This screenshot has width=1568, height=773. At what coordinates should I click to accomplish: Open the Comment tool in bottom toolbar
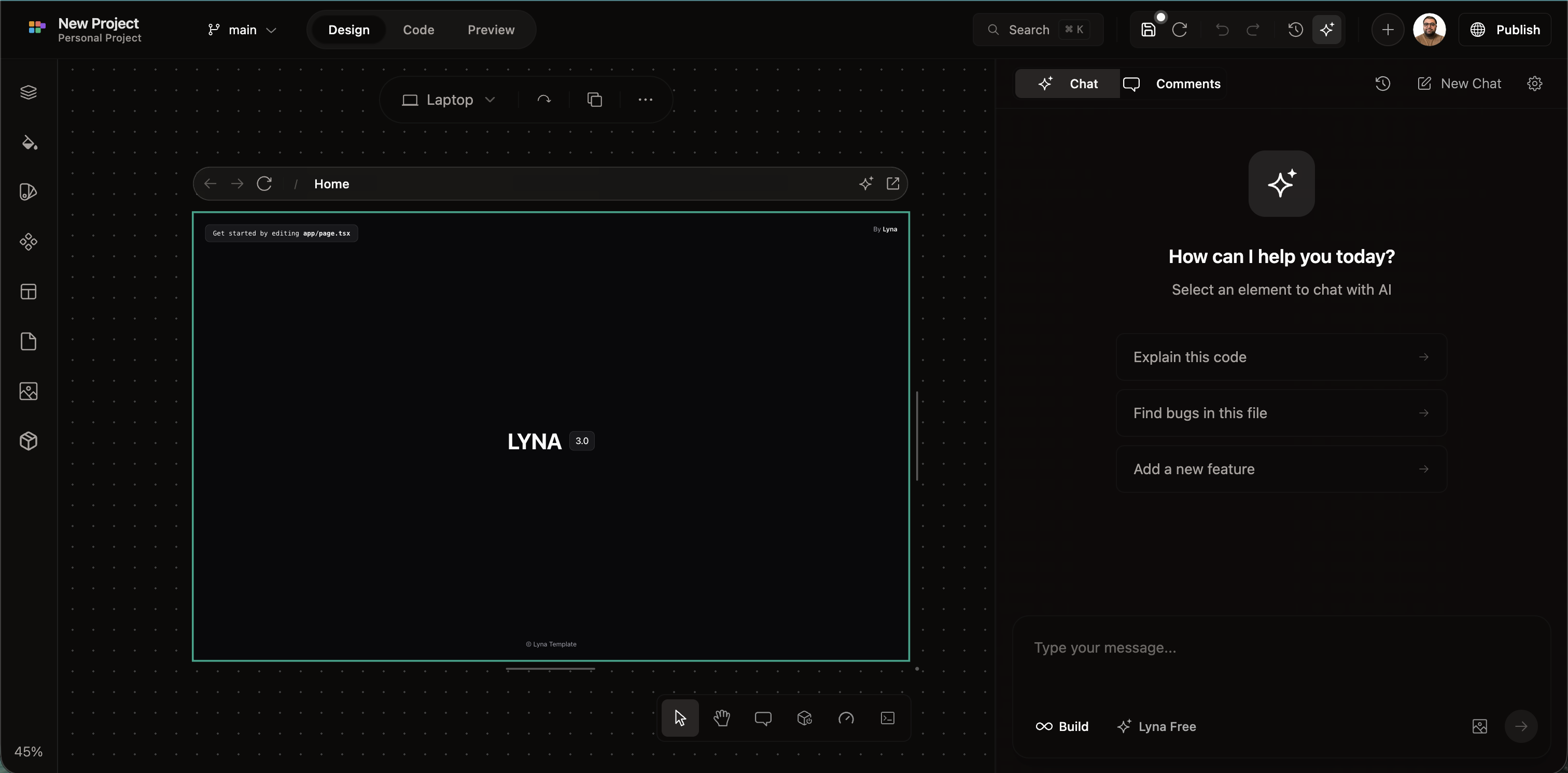[x=763, y=719]
